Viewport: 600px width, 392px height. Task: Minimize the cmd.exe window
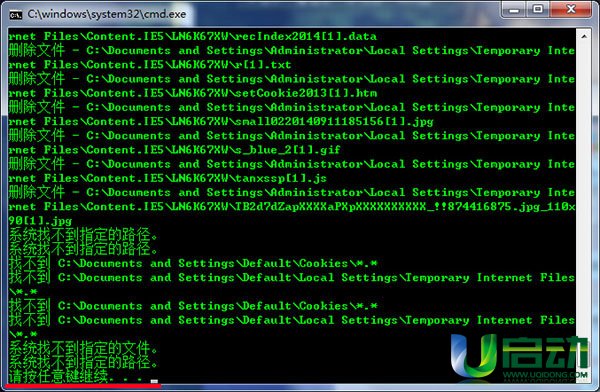(514, 10)
